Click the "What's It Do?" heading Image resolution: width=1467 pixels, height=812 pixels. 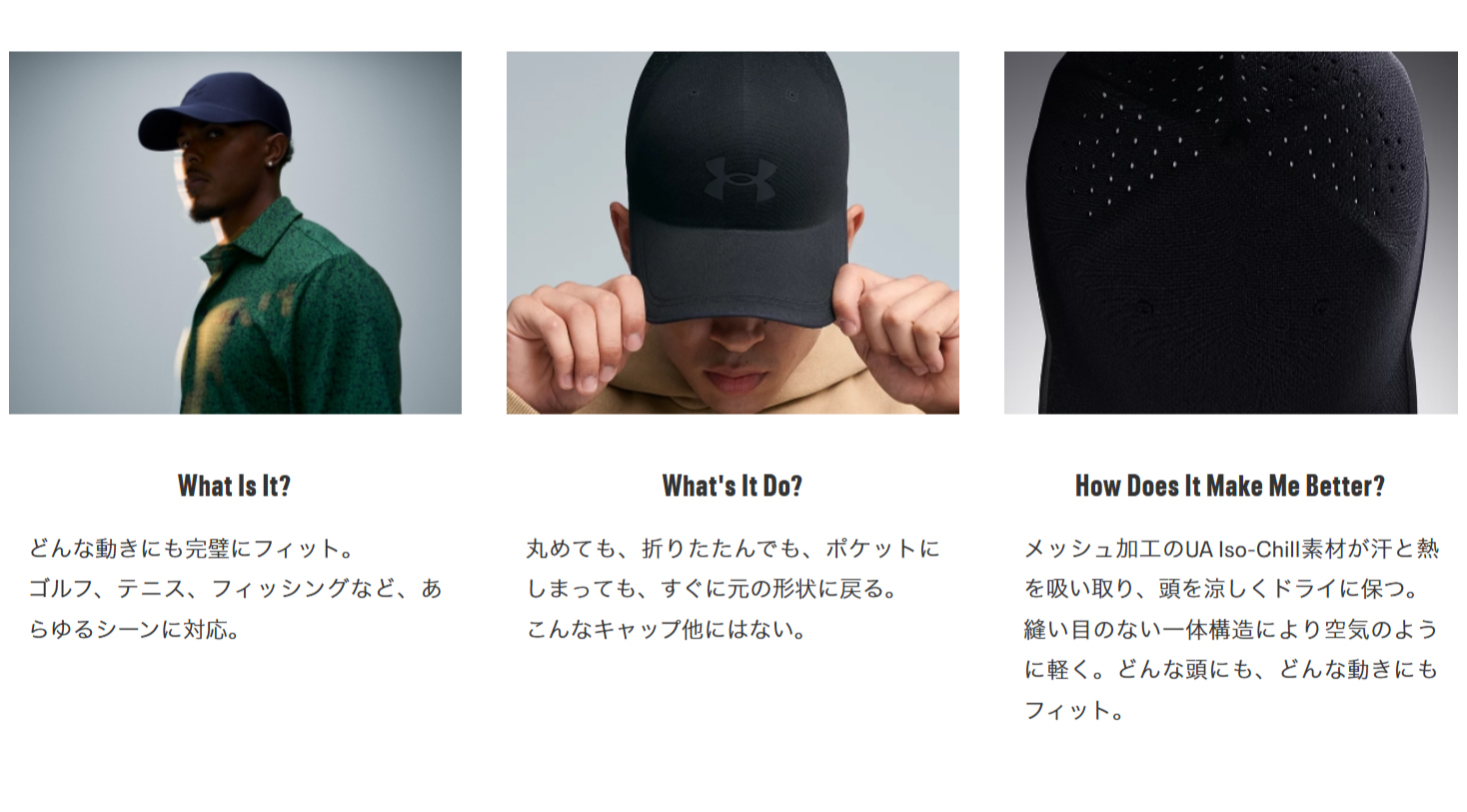733,486
